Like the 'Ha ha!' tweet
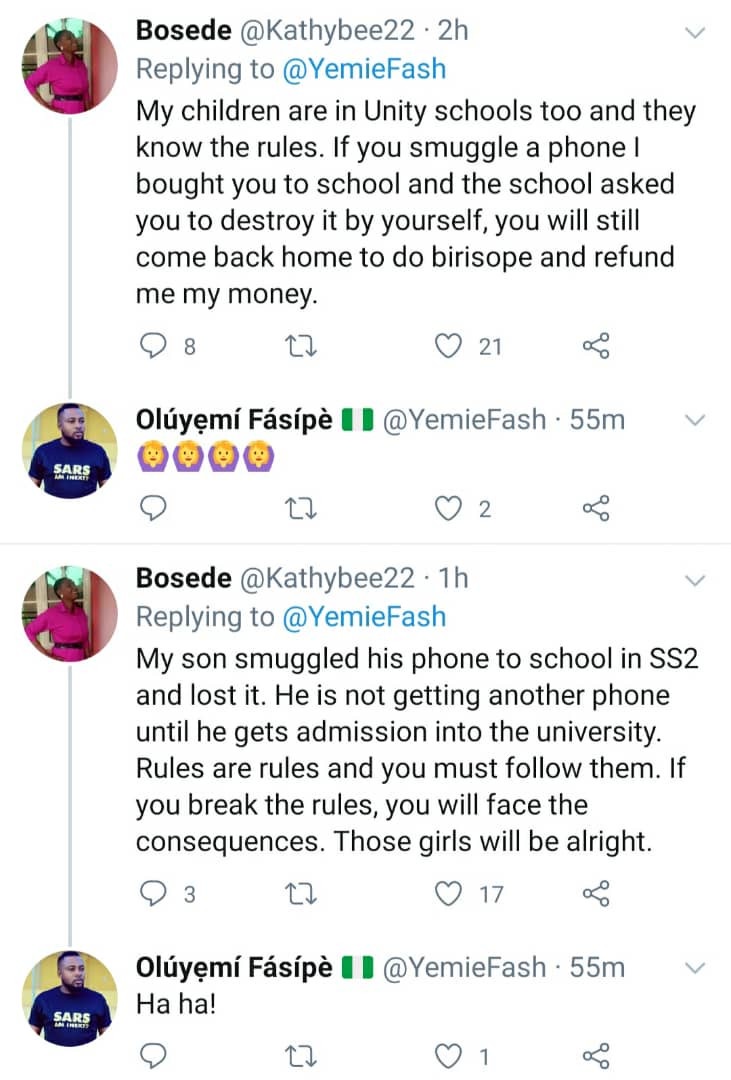This screenshot has width=731, height=1080. point(450,1056)
